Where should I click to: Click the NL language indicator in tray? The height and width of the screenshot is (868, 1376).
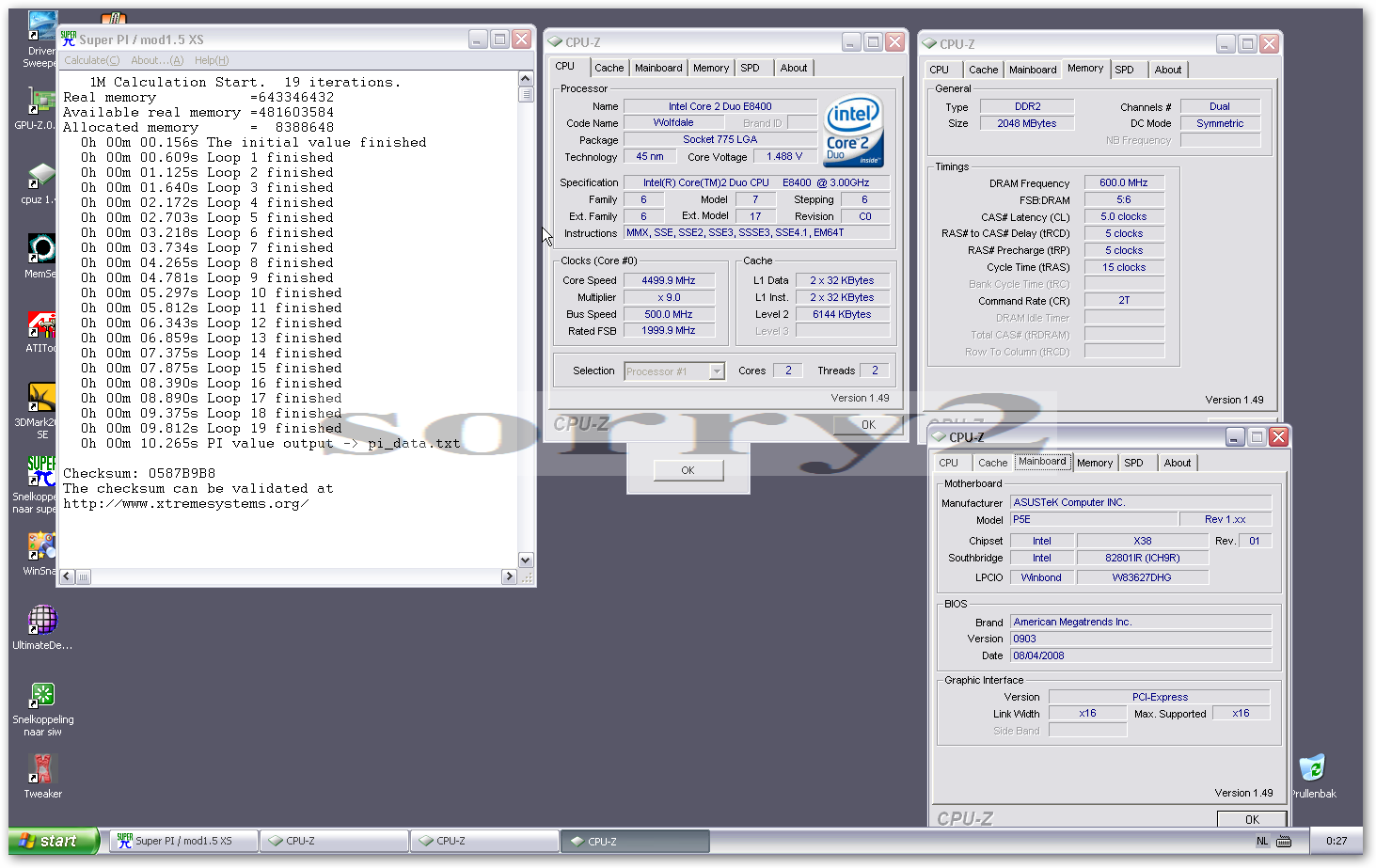click(1262, 842)
